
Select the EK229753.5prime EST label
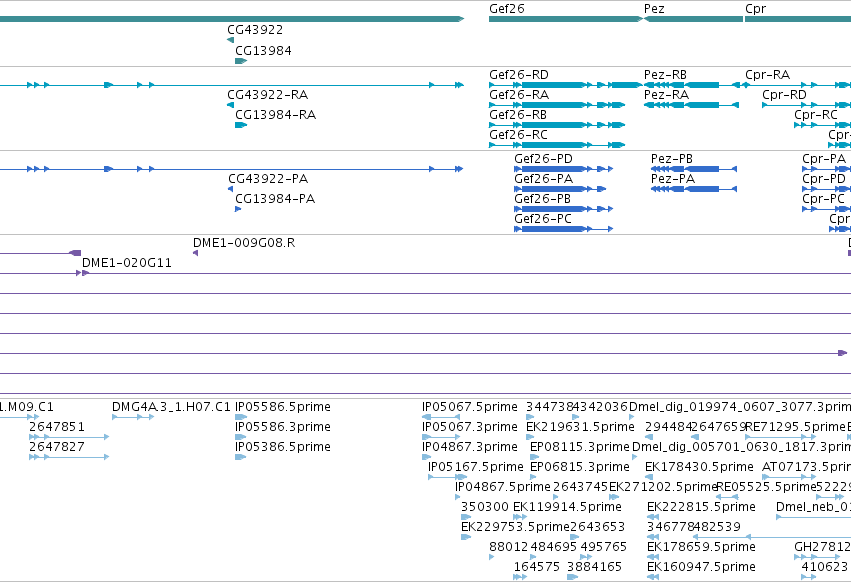click(x=515, y=527)
